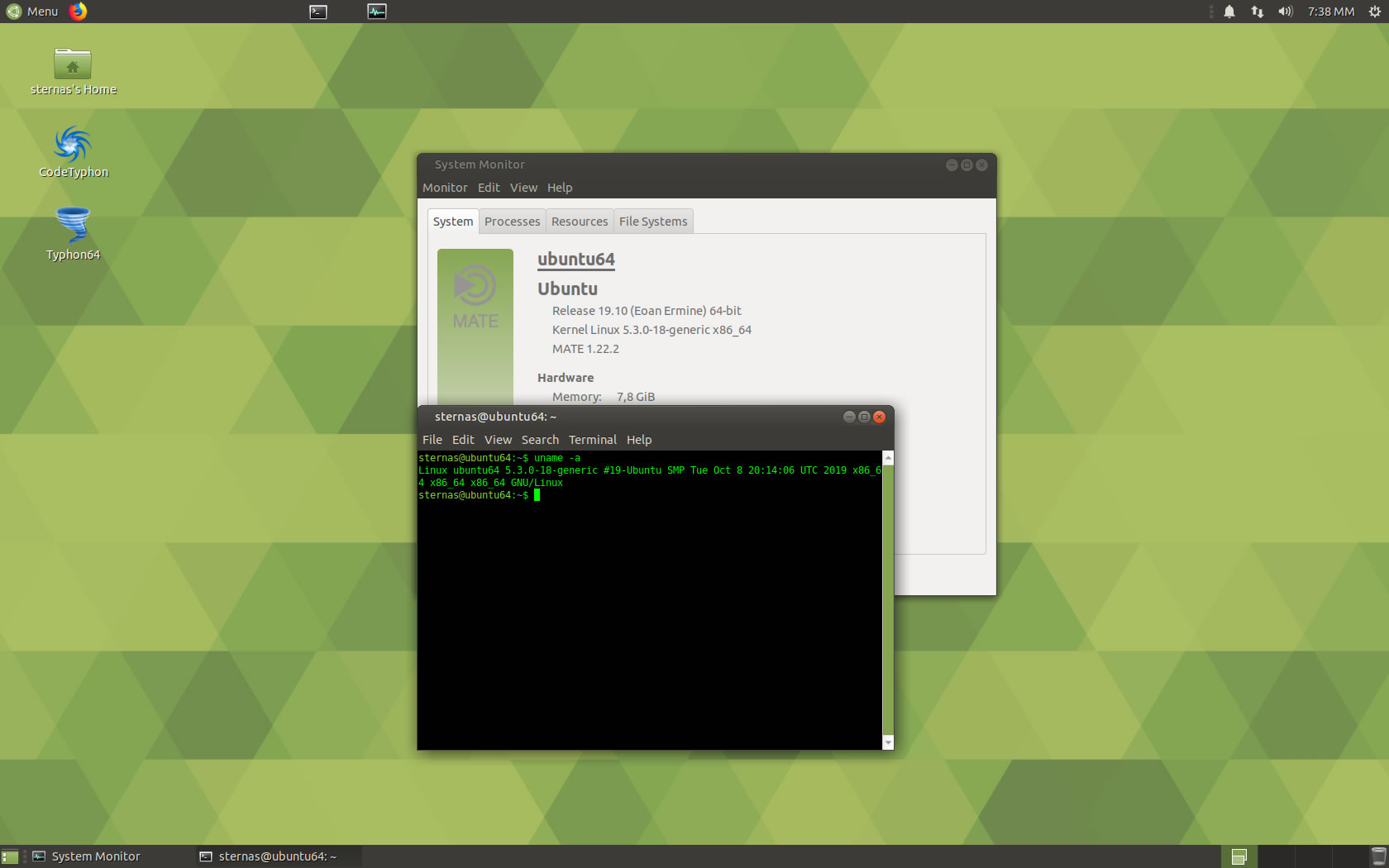The width and height of the screenshot is (1389, 868).
Task: Open Monitor menu in System Monitor
Action: pyautogui.click(x=445, y=188)
